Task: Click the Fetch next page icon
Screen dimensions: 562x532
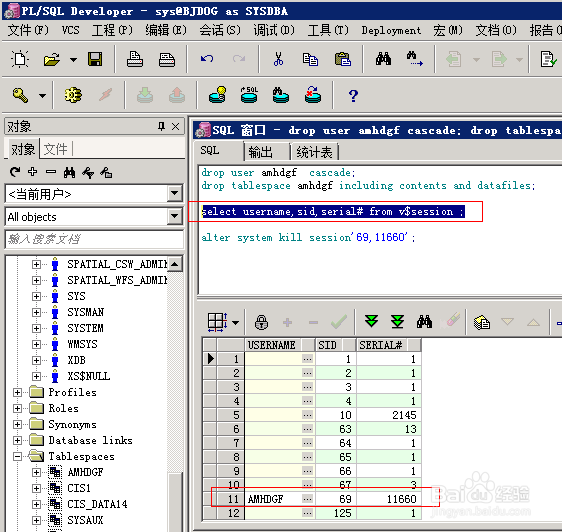Action: pos(371,321)
